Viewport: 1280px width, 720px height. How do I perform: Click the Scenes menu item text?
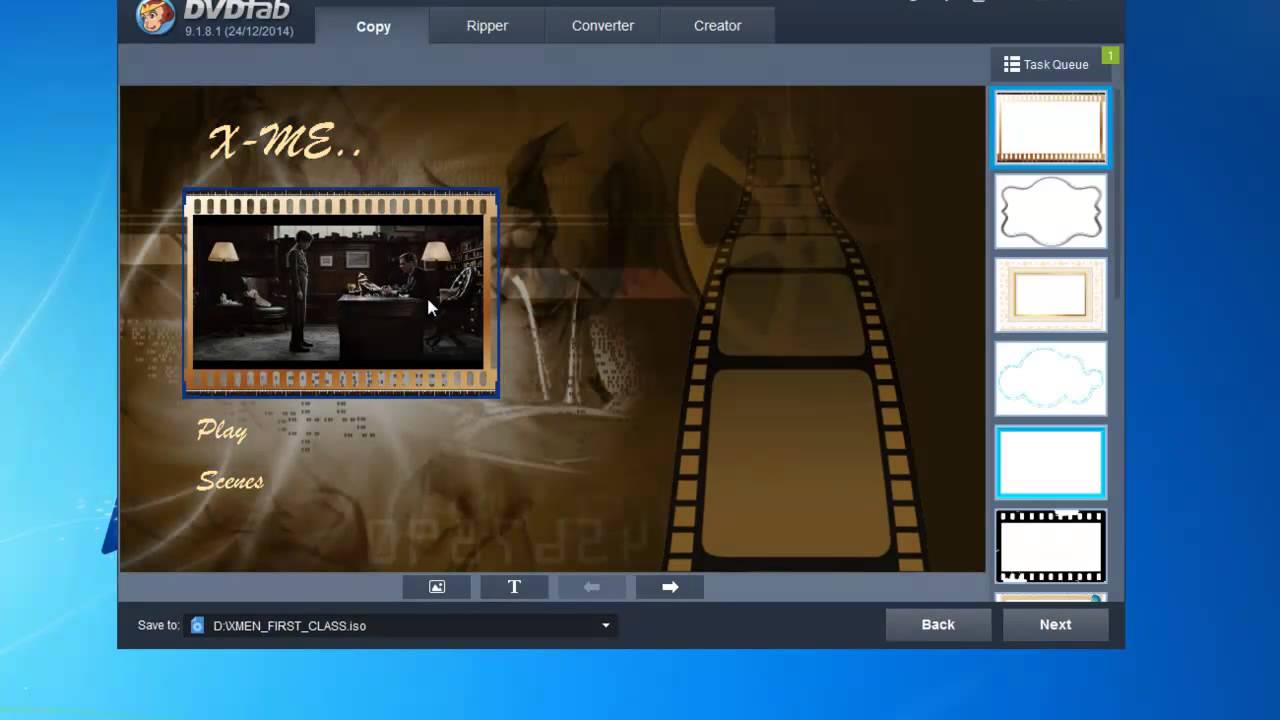tap(231, 481)
